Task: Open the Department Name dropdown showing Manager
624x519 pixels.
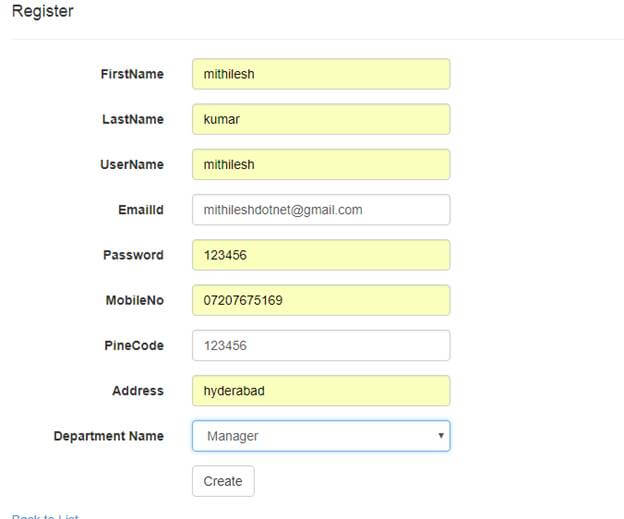Action: click(320, 436)
